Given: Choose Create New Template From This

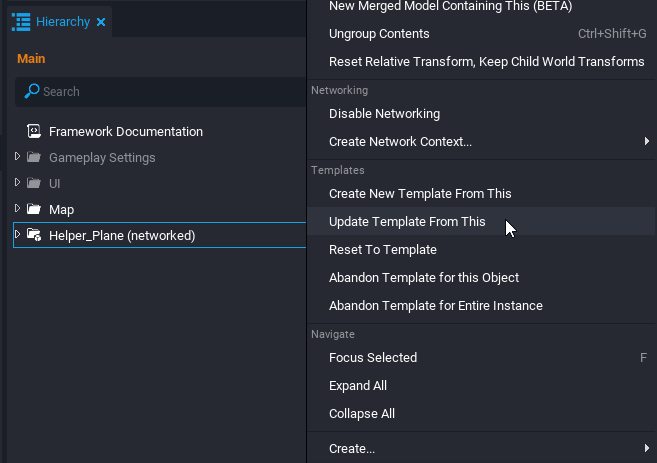Looking at the screenshot, I should (419, 194).
